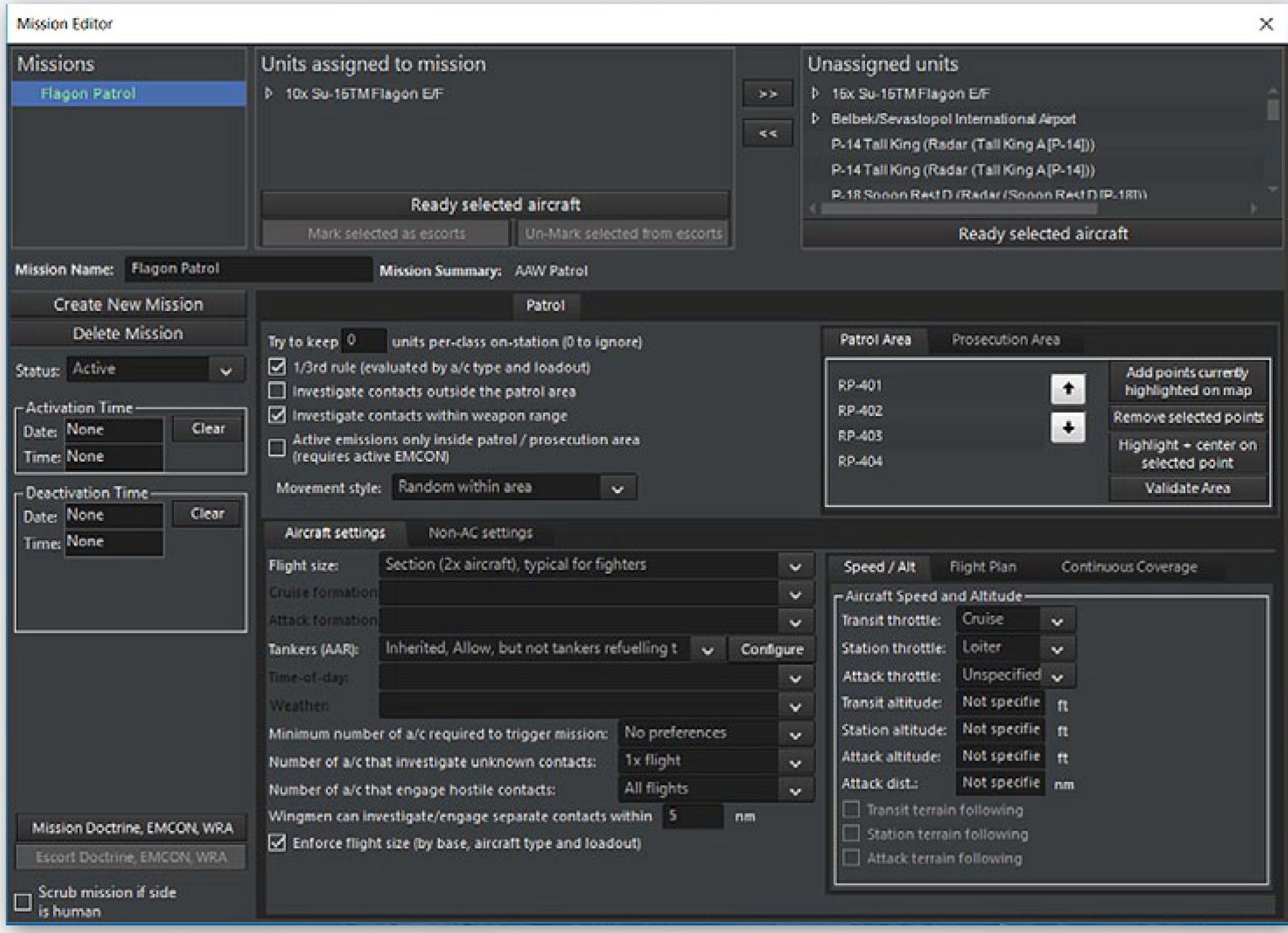
Task: Disable Enforce flight size checkbox
Action: click(x=277, y=842)
